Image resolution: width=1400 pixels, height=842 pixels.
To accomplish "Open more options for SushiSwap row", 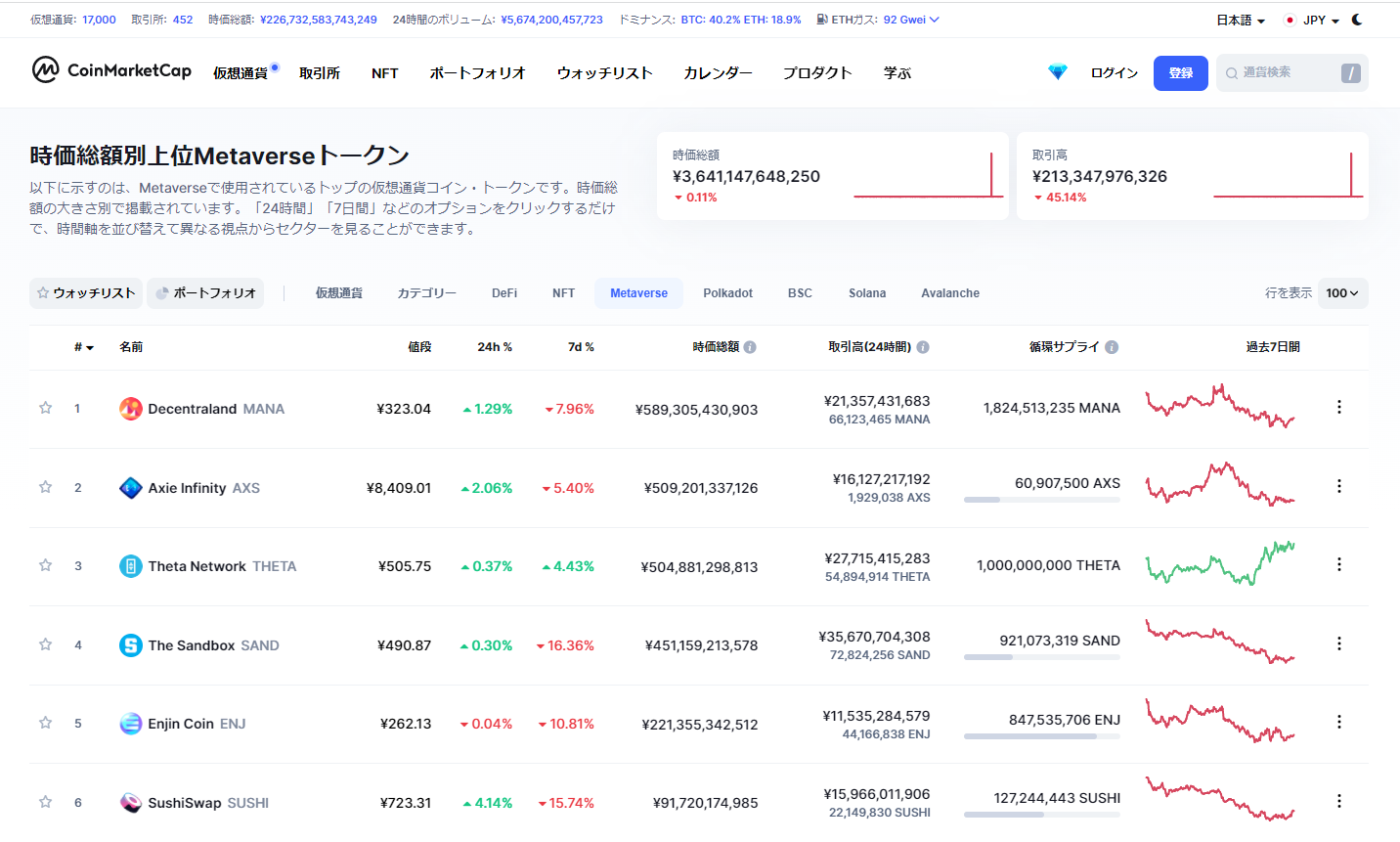I will click(x=1339, y=801).
